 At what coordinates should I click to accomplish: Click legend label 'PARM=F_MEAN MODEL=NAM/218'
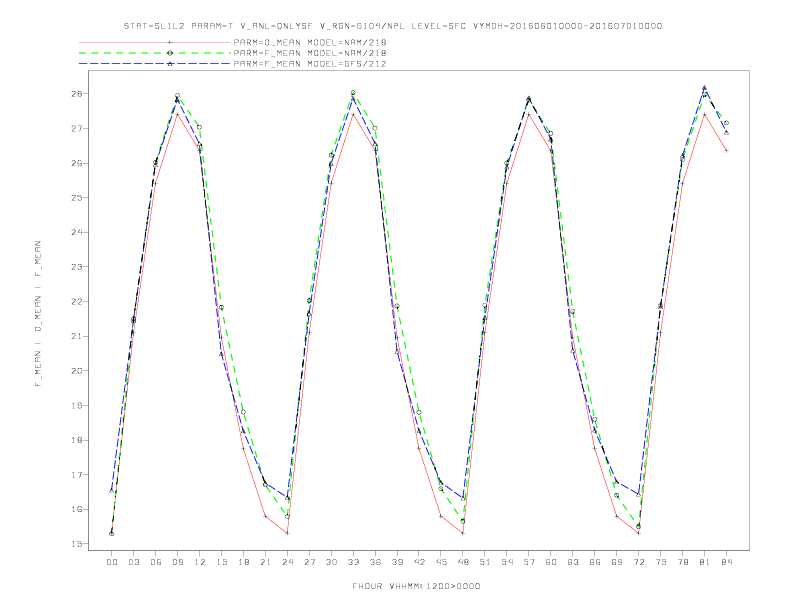tap(310, 53)
